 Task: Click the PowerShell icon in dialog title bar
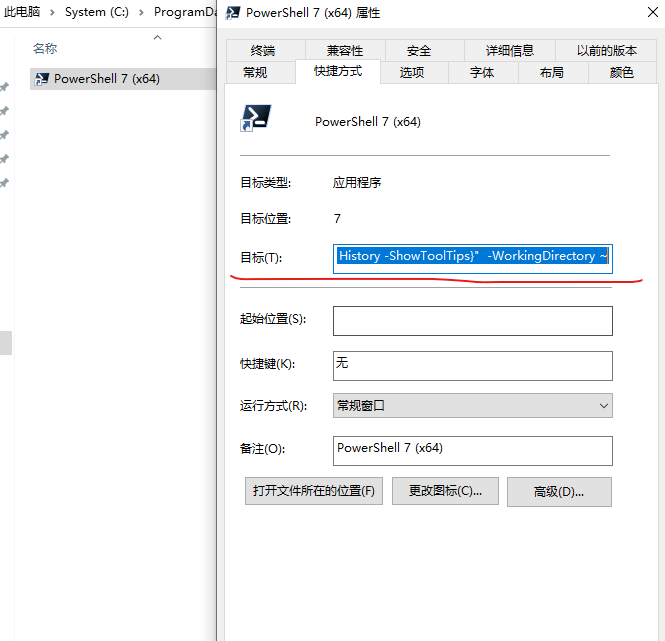(x=232, y=13)
